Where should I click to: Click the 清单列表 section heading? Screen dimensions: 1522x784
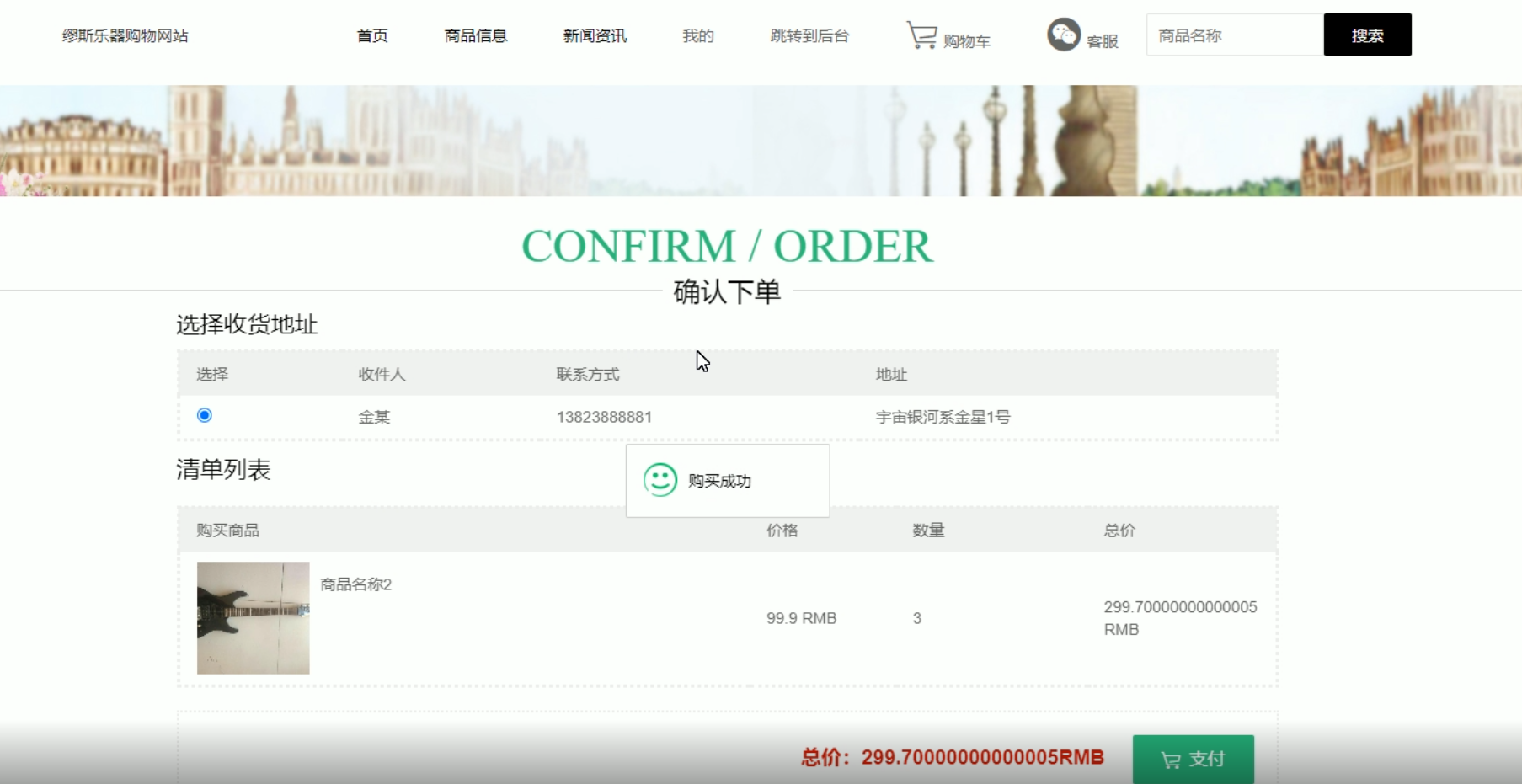click(223, 470)
